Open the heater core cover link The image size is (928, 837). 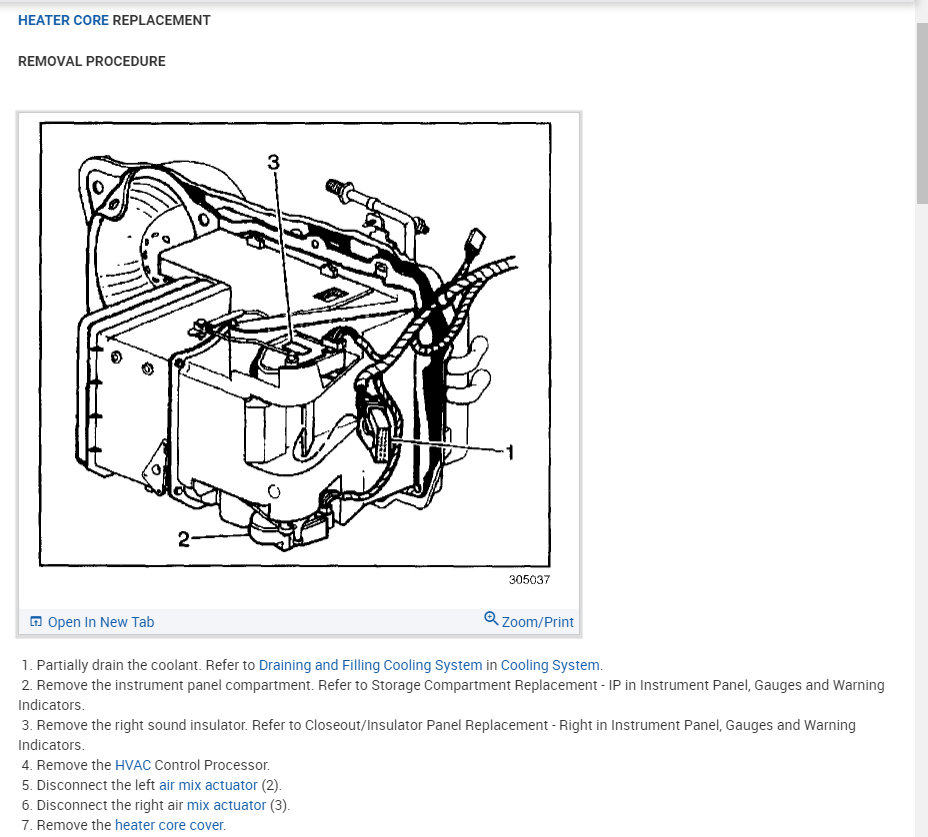169,825
